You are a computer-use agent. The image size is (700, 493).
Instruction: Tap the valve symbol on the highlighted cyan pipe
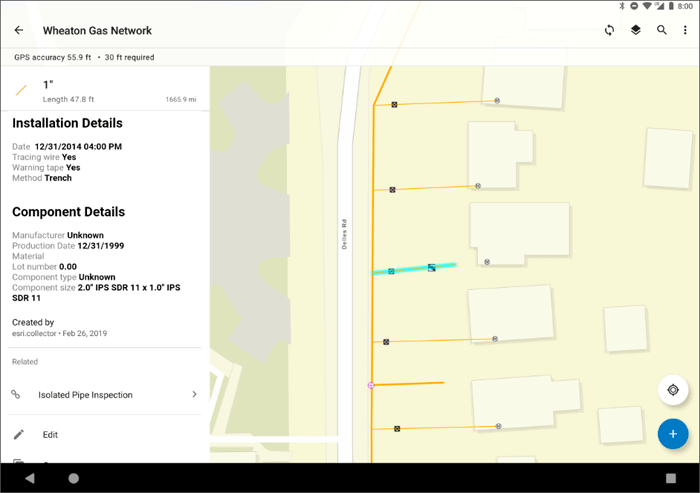coord(391,271)
